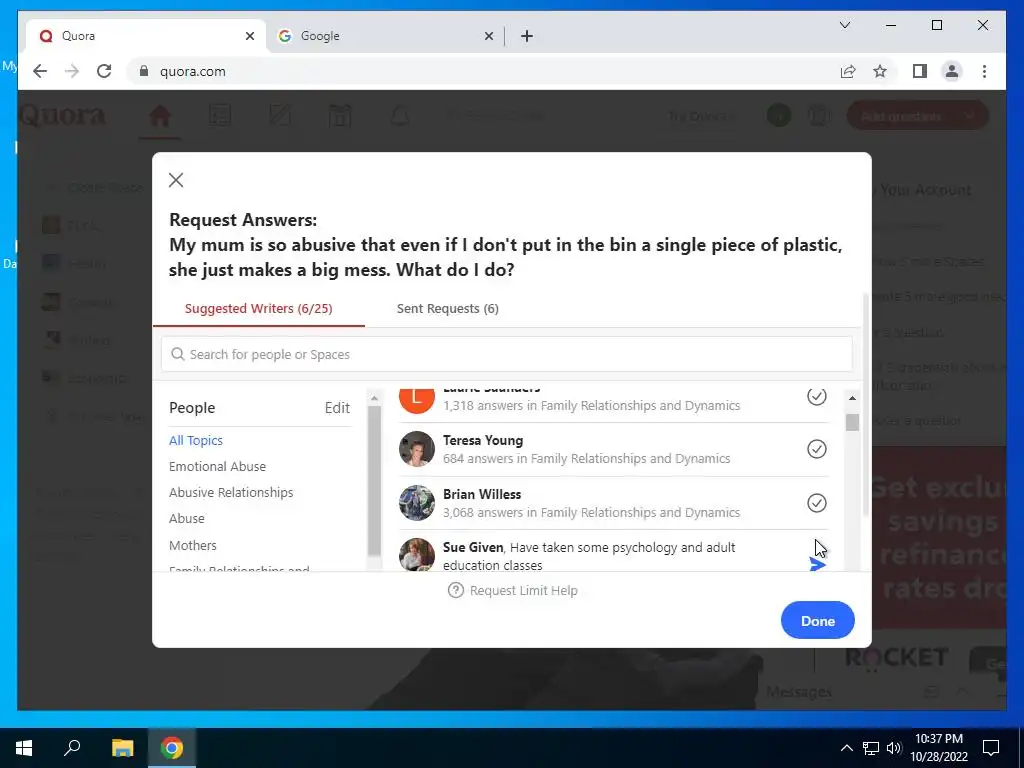
Task: Click Edit next to People heading
Action: pos(337,408)
